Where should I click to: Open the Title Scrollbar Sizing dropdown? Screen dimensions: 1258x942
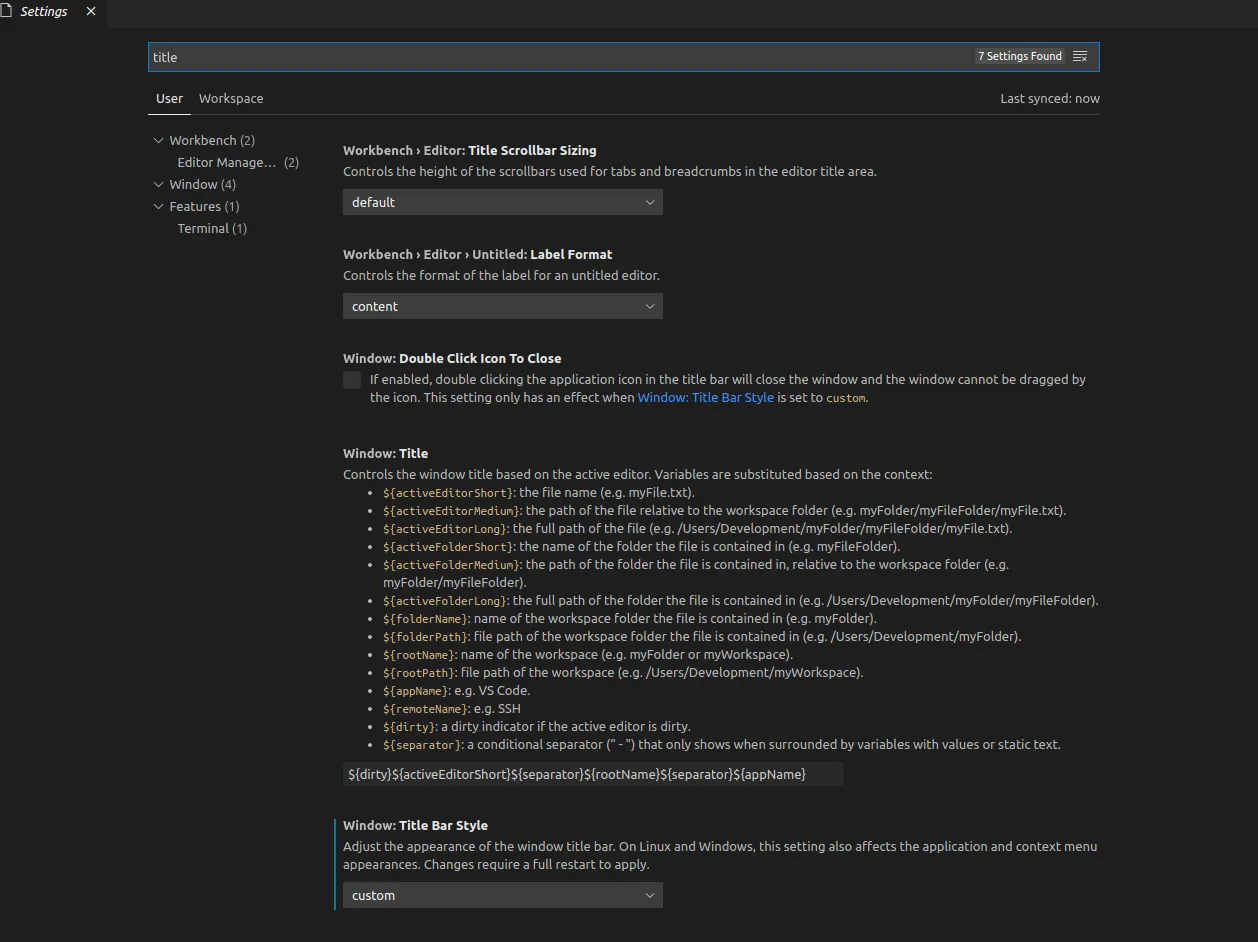pos(502,202)
